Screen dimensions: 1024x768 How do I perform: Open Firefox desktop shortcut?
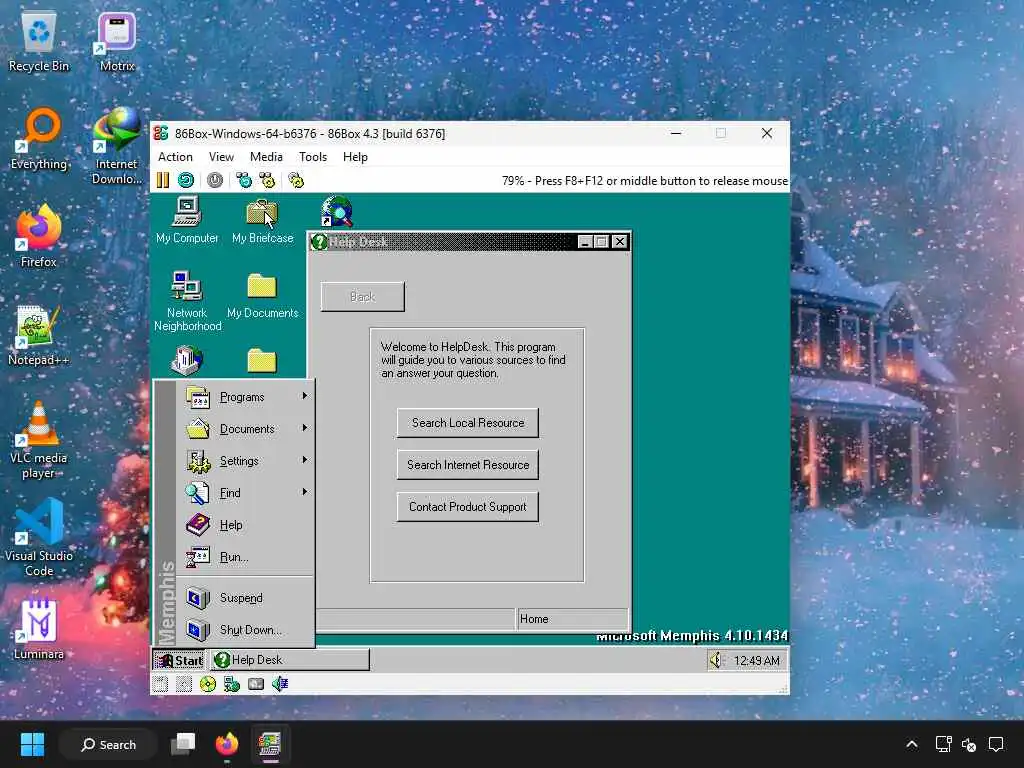click(x=39, y=236)
